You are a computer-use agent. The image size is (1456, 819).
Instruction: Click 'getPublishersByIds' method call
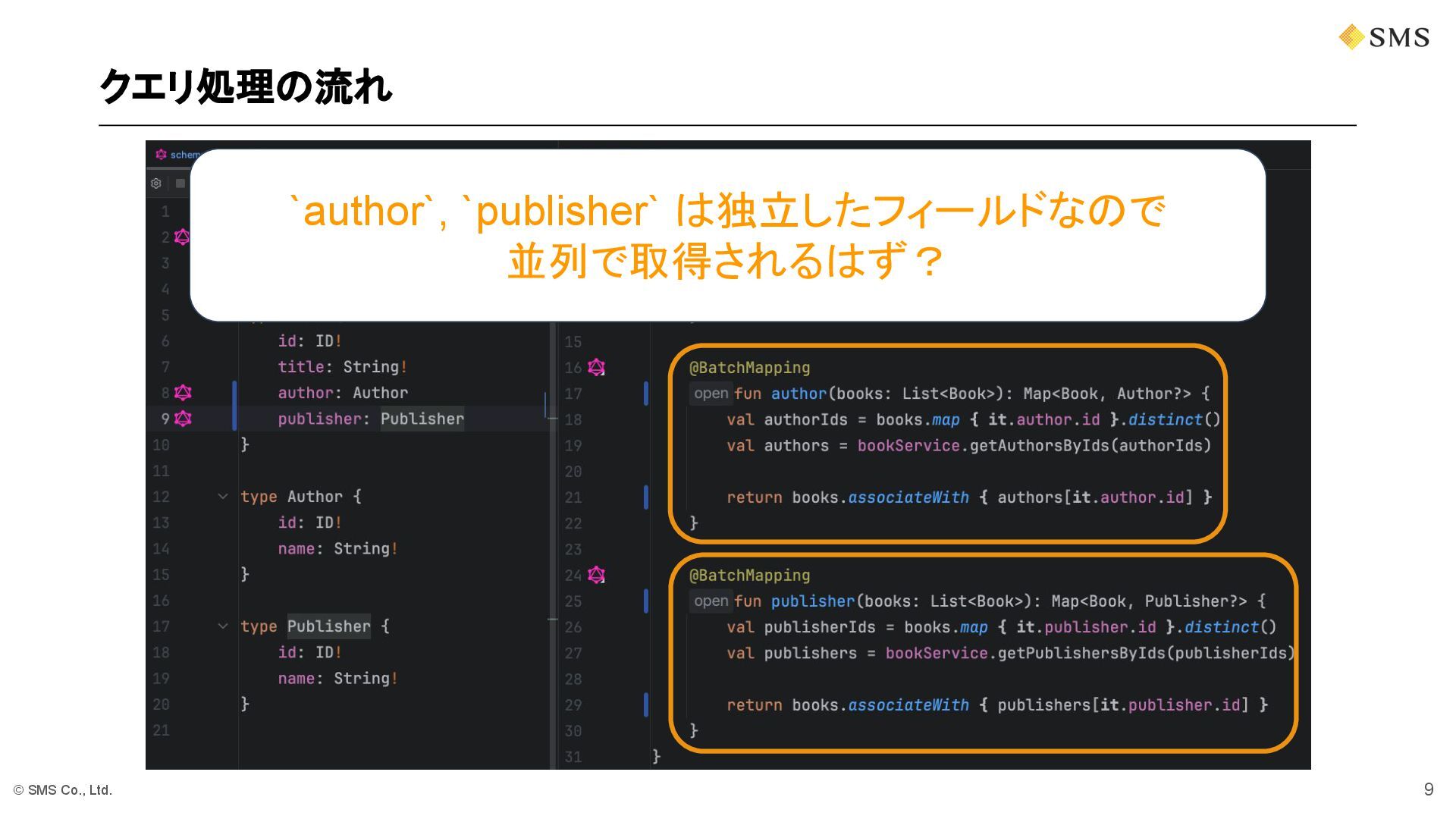coord(1082,653)
